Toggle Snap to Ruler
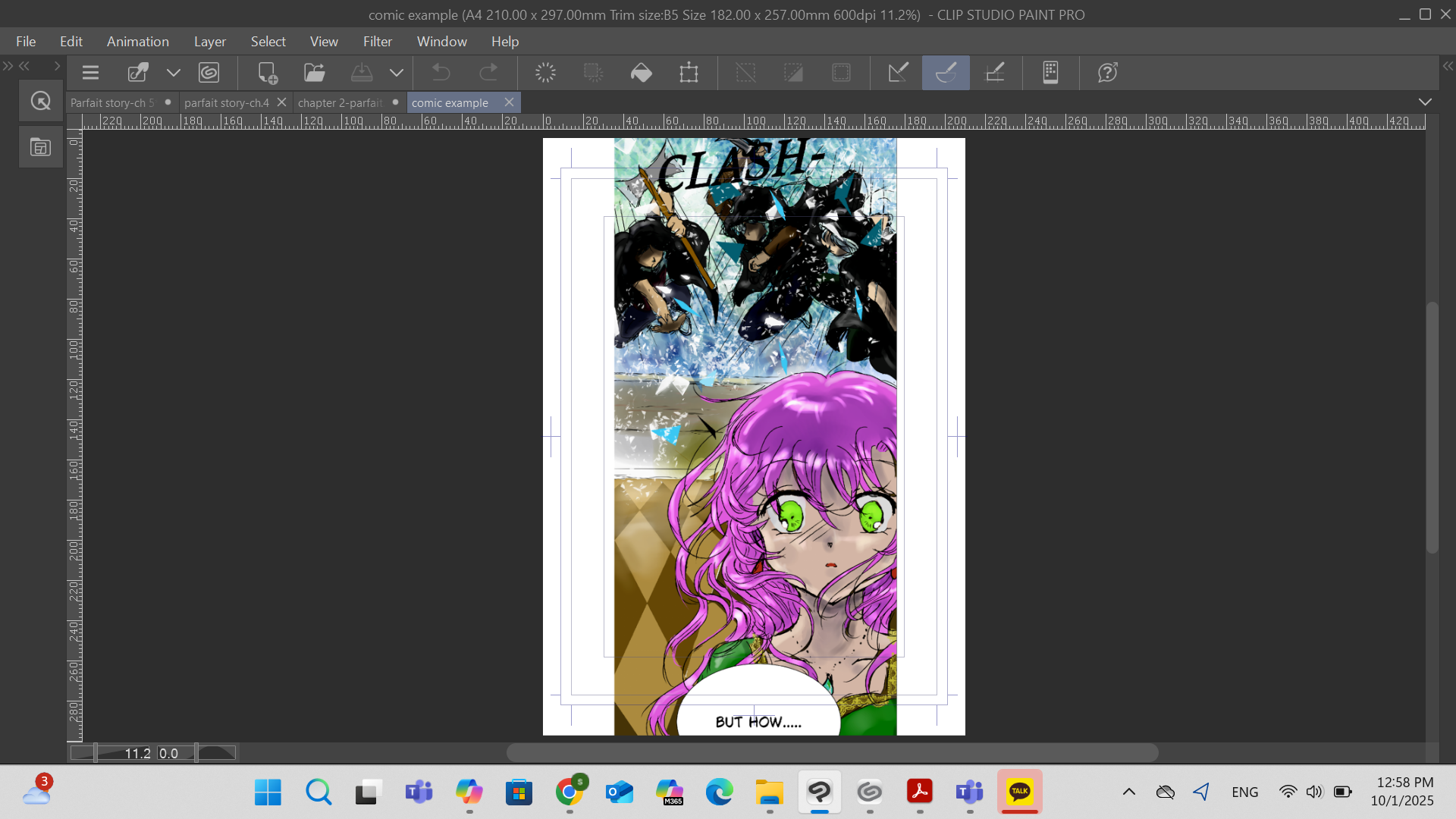Image resolution: width=1456 pixels, height=819 pixels. click(x=899, y=73)
